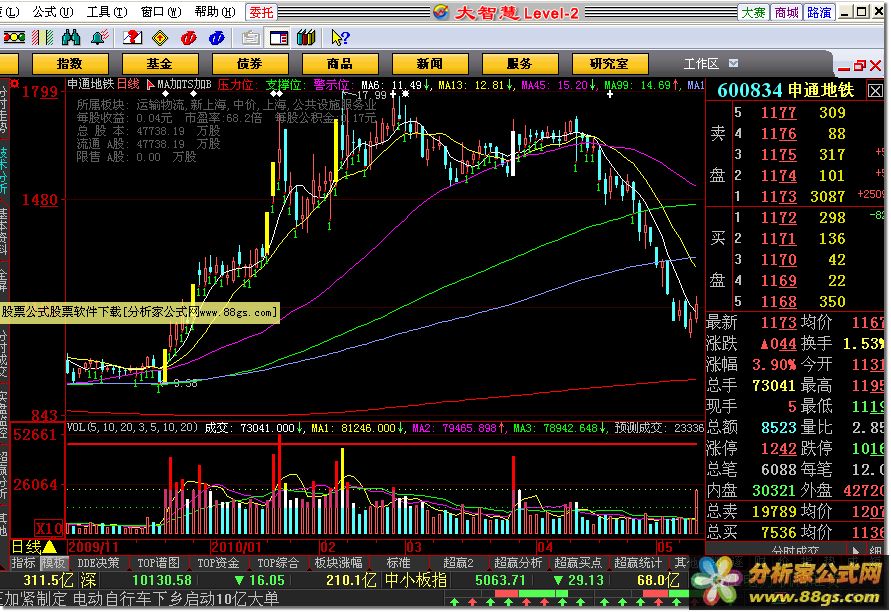This screenshot has width=891, height=612.
Task: Switch to the 超赢统计 tab
Action: coord(638,563)
